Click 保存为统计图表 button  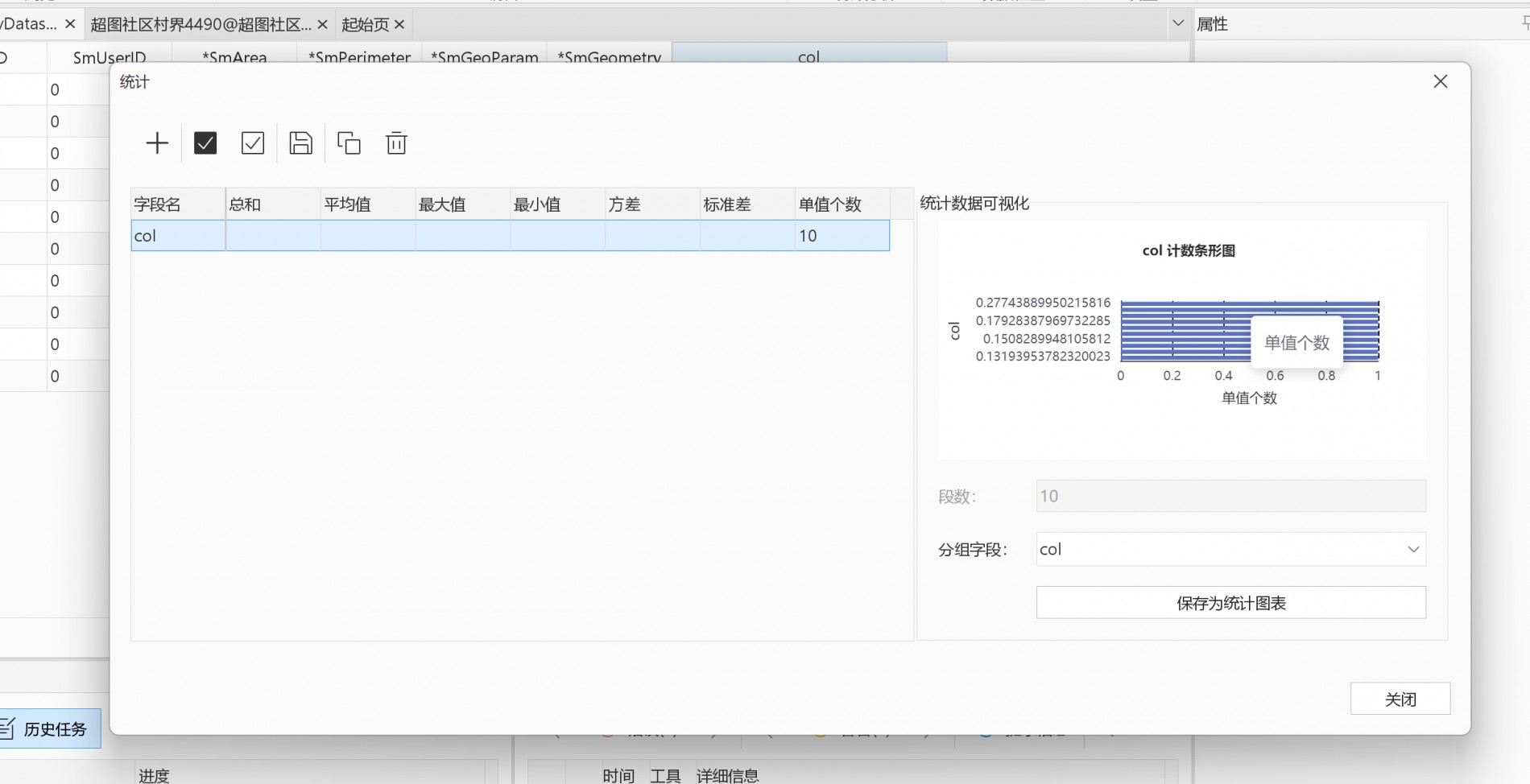point(1230,603)
